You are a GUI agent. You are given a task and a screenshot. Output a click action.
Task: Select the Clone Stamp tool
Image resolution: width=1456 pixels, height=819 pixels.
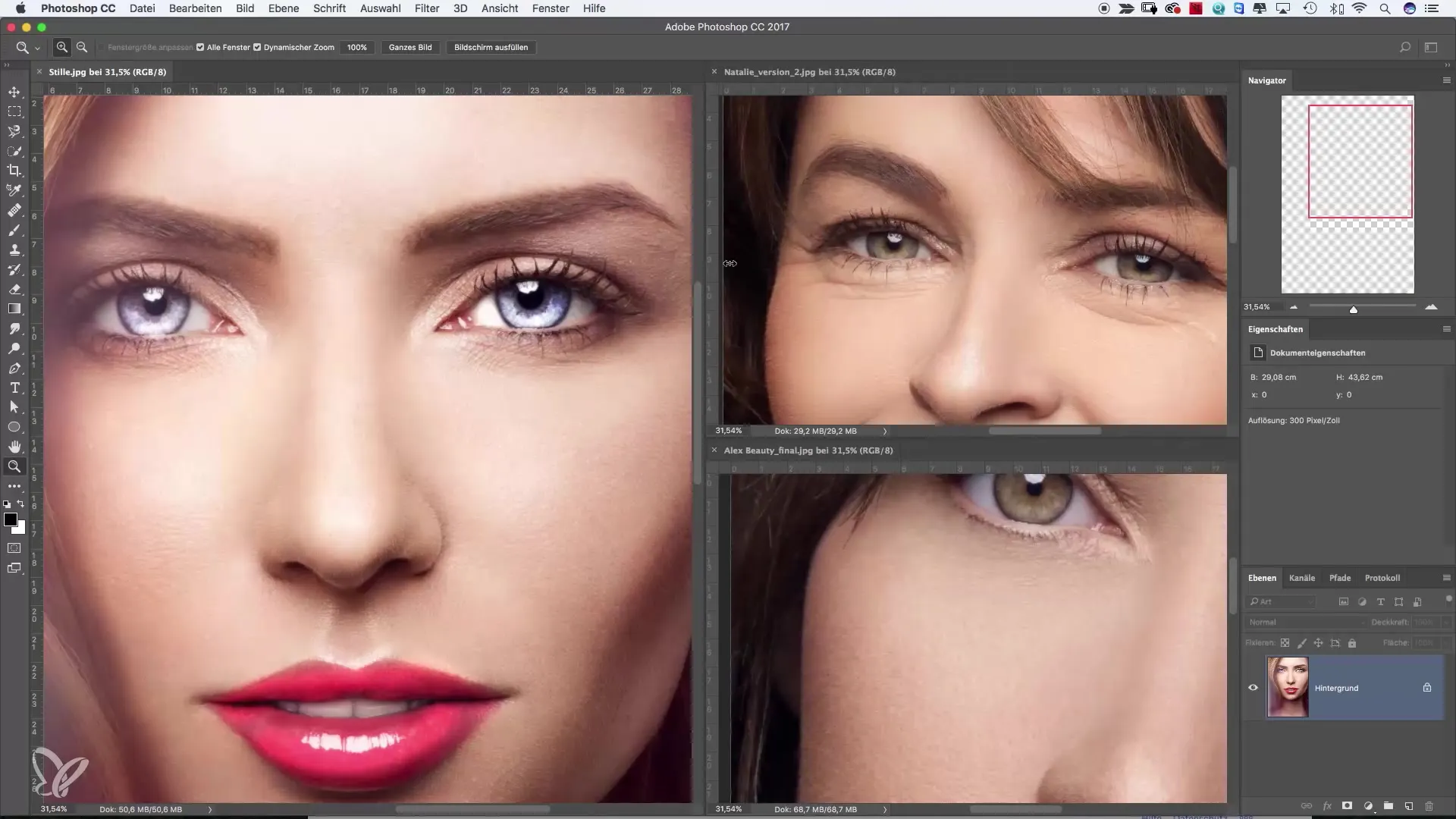click(x=14, y=249)
